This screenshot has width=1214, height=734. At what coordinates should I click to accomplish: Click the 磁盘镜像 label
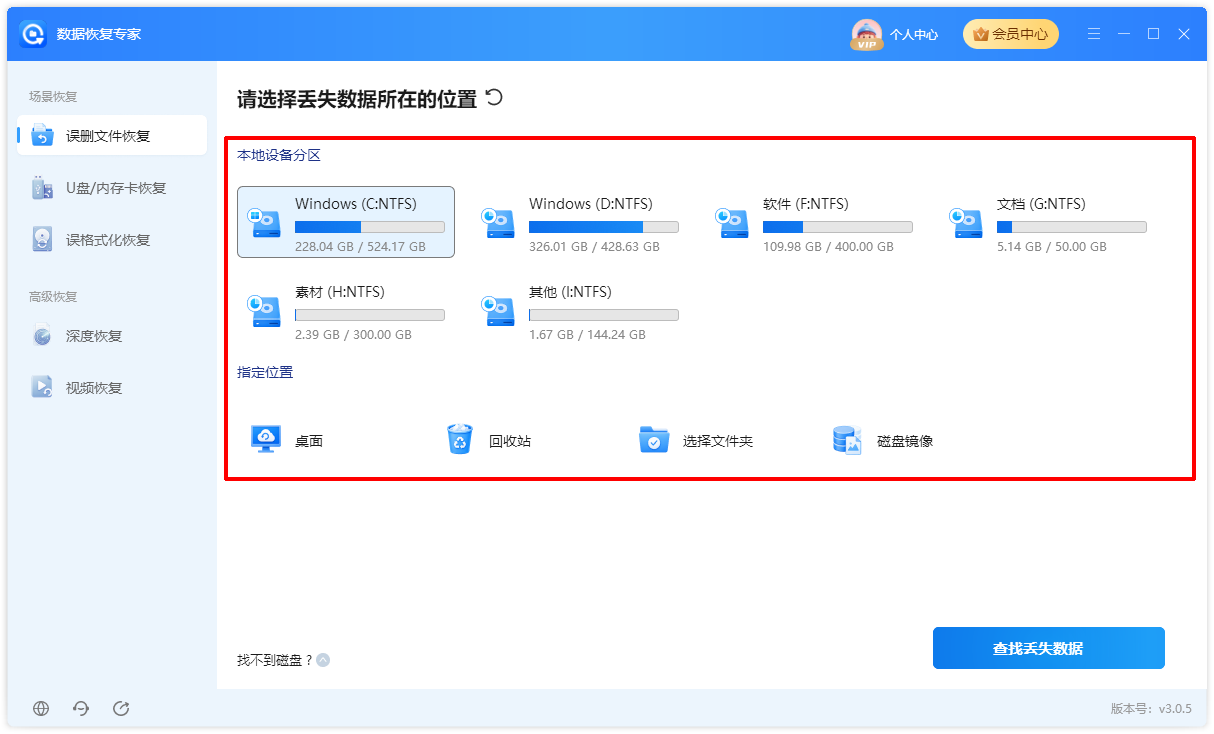pos(905,441)
